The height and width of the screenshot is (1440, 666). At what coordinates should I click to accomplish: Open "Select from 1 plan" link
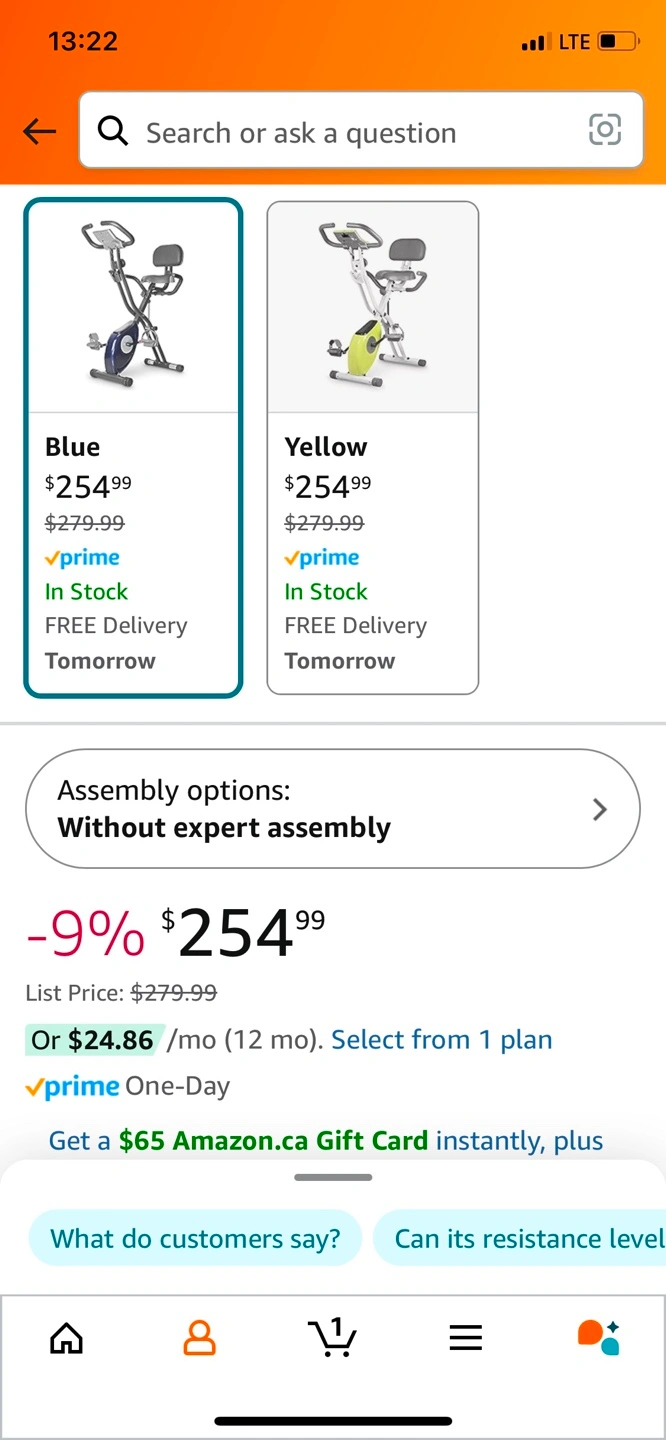click(x=441, y=1040)
